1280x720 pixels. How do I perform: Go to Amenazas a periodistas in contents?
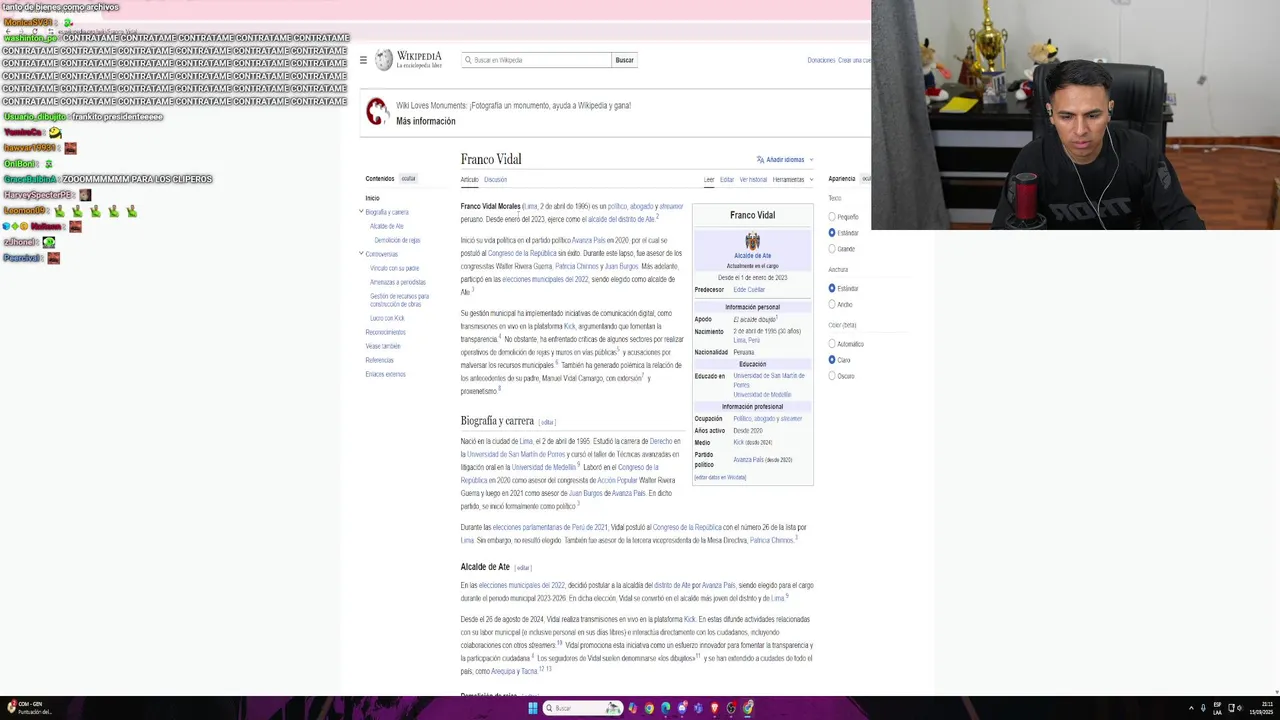pos(397,282)
